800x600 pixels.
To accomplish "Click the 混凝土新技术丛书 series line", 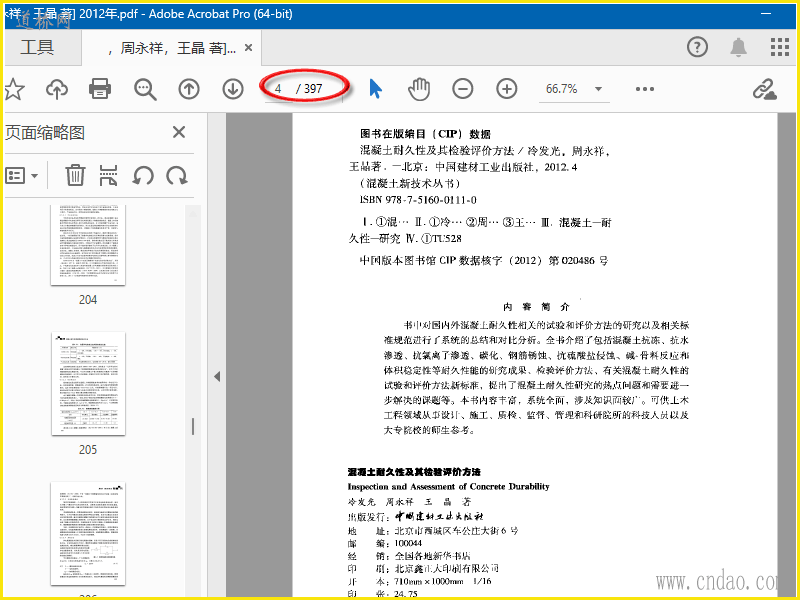I will click(410, 183).
